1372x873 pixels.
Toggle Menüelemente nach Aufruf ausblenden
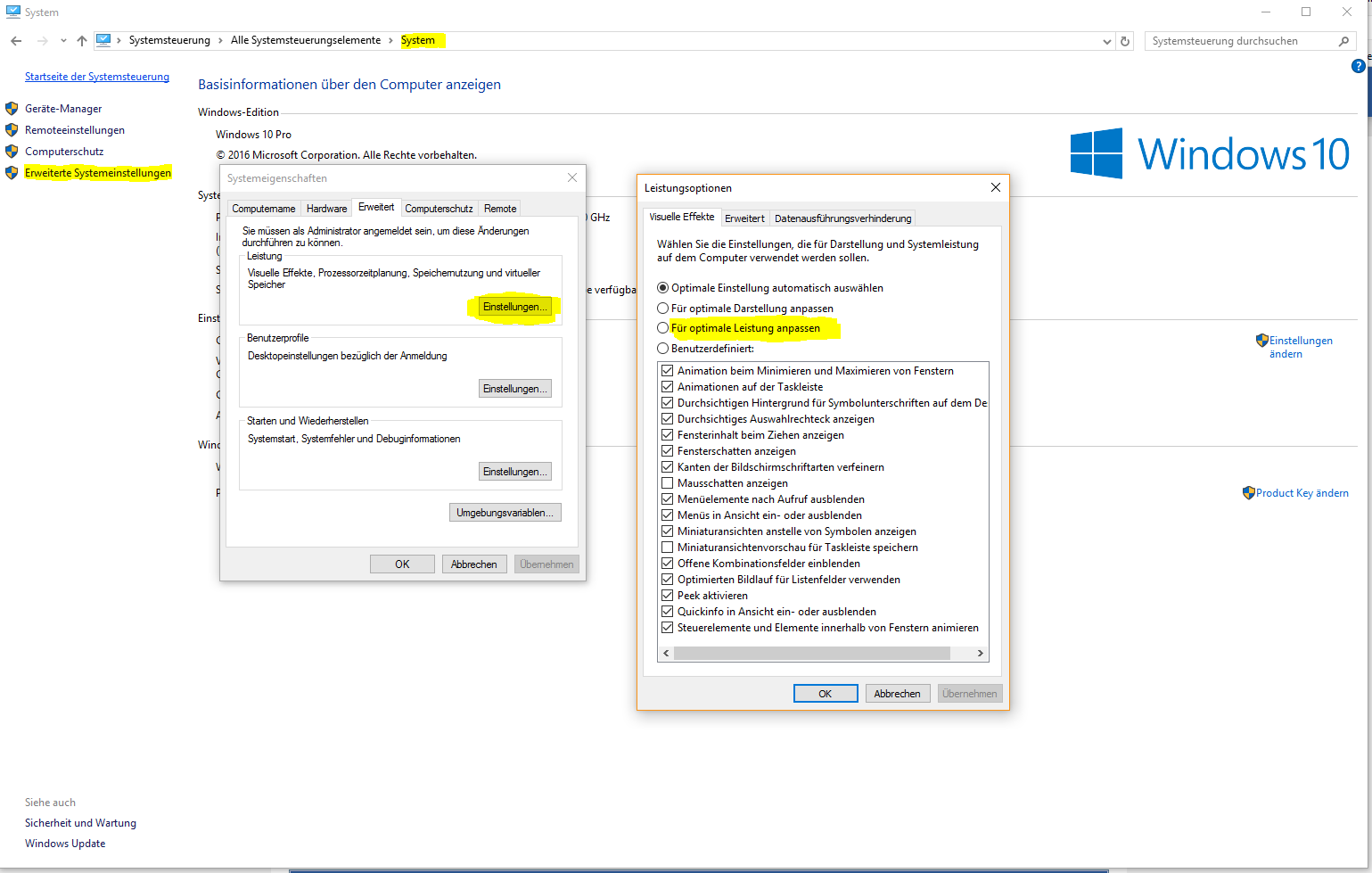[667, 499]
